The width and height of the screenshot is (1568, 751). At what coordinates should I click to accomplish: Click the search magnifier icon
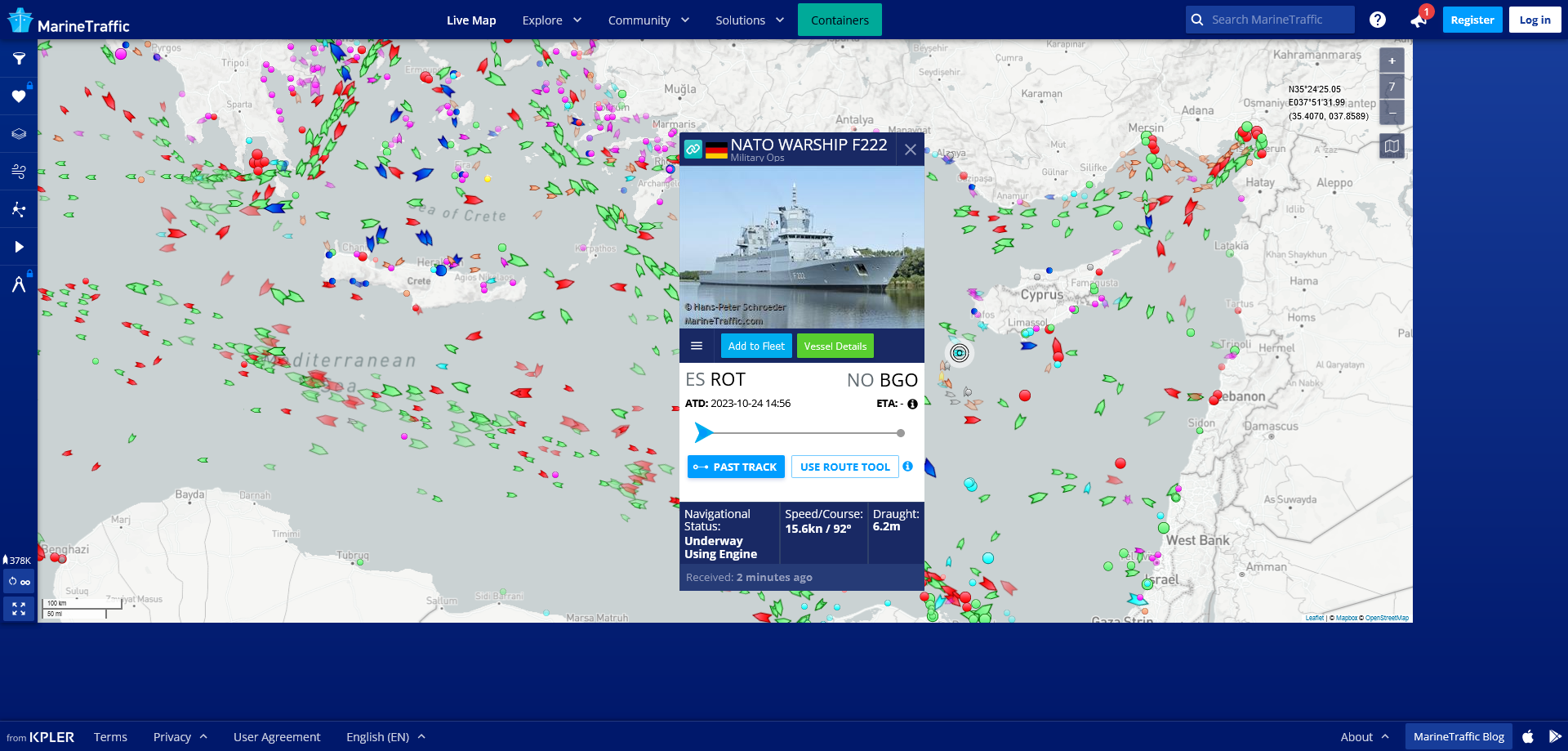(1197, 20)
